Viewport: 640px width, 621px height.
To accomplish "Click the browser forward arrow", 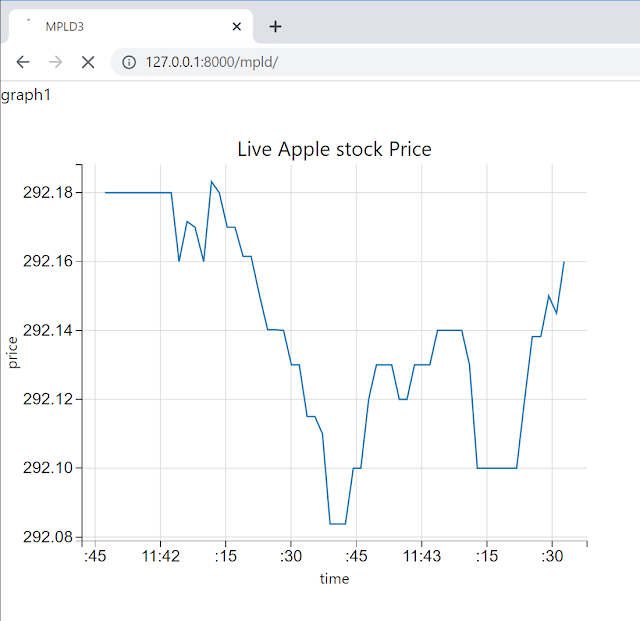I will [56, 62].
